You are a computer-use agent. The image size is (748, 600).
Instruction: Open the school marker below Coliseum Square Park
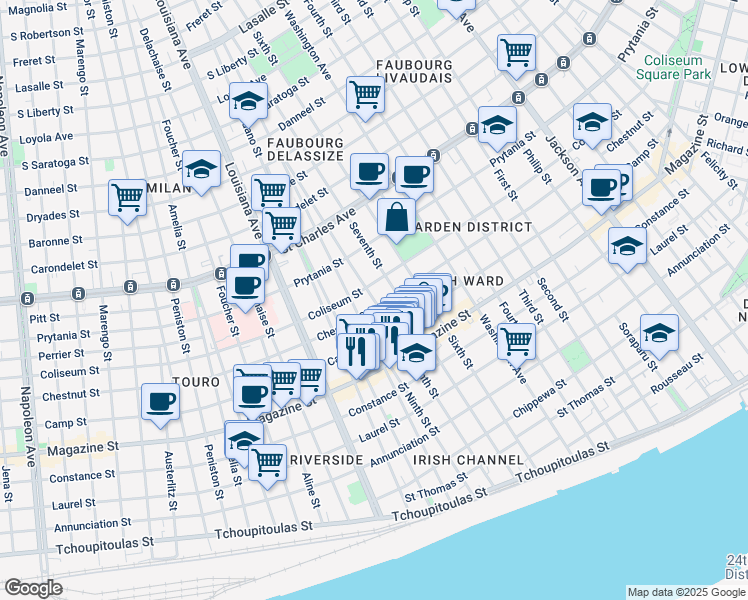tap(592, 123)
